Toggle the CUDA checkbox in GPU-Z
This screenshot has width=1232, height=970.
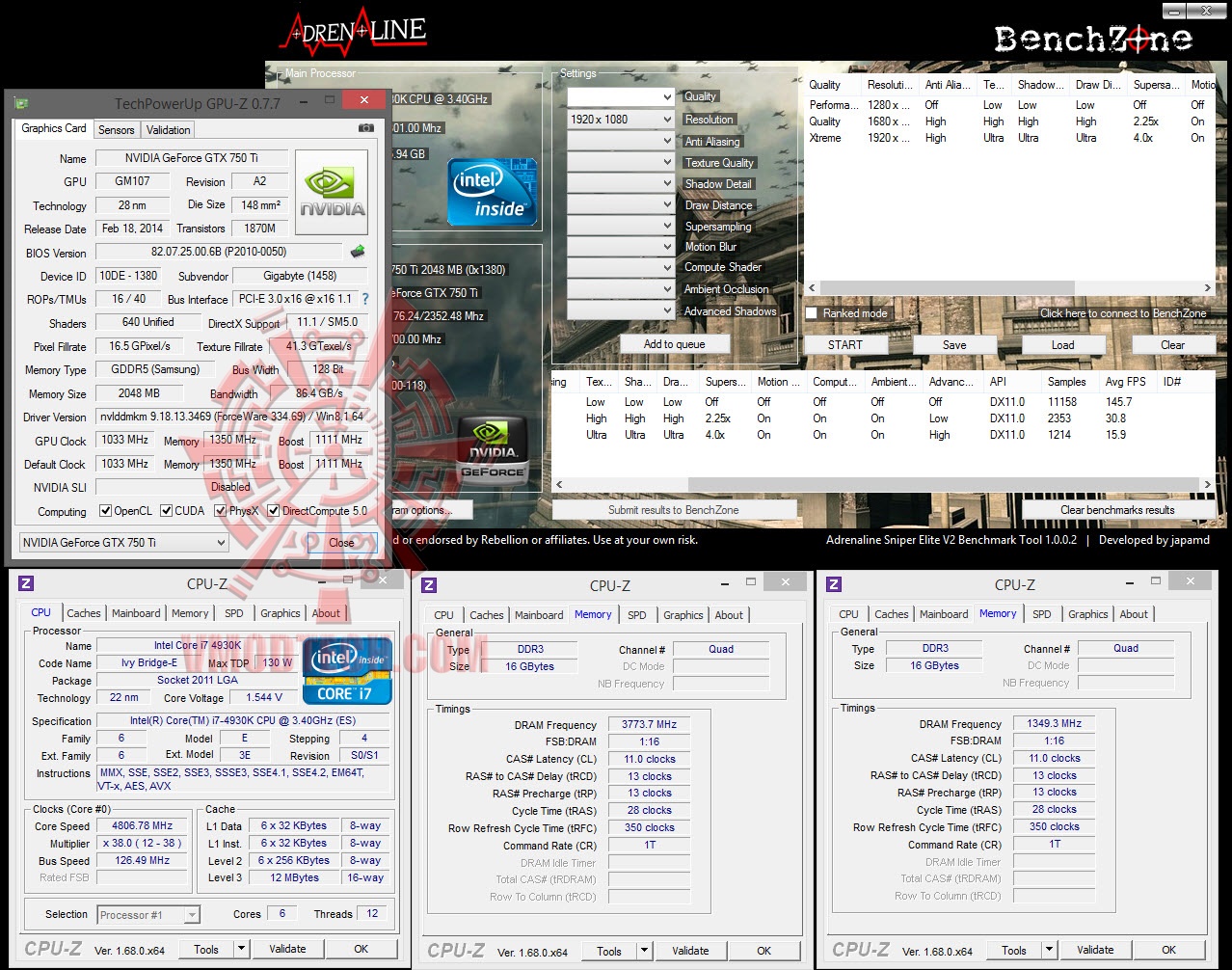167,511
